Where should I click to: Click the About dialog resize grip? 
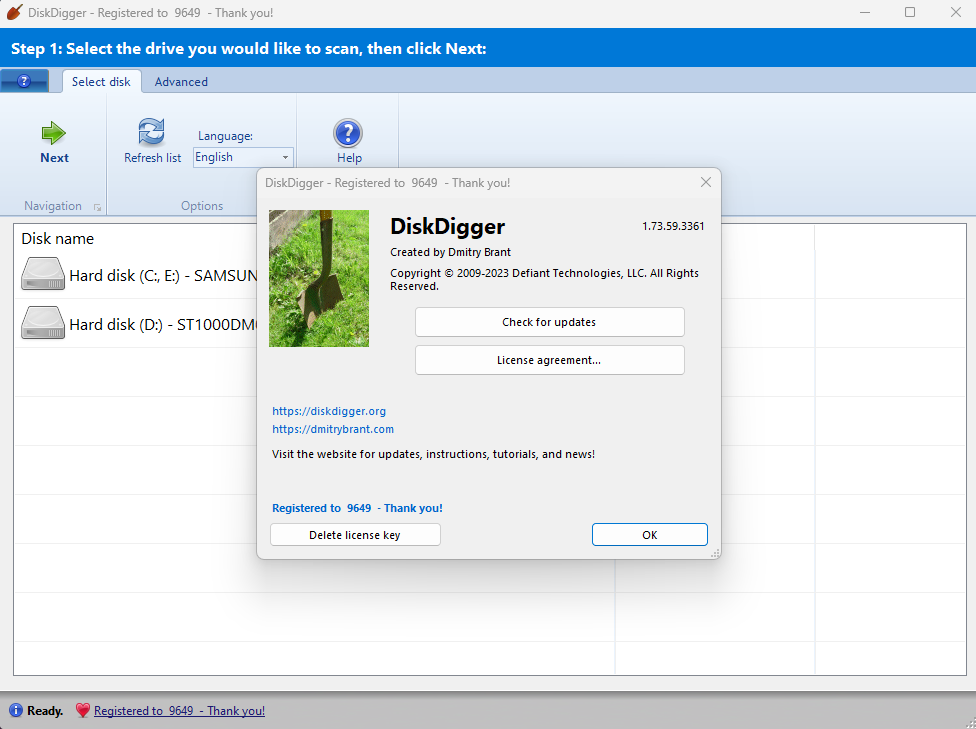click(716, 553)
